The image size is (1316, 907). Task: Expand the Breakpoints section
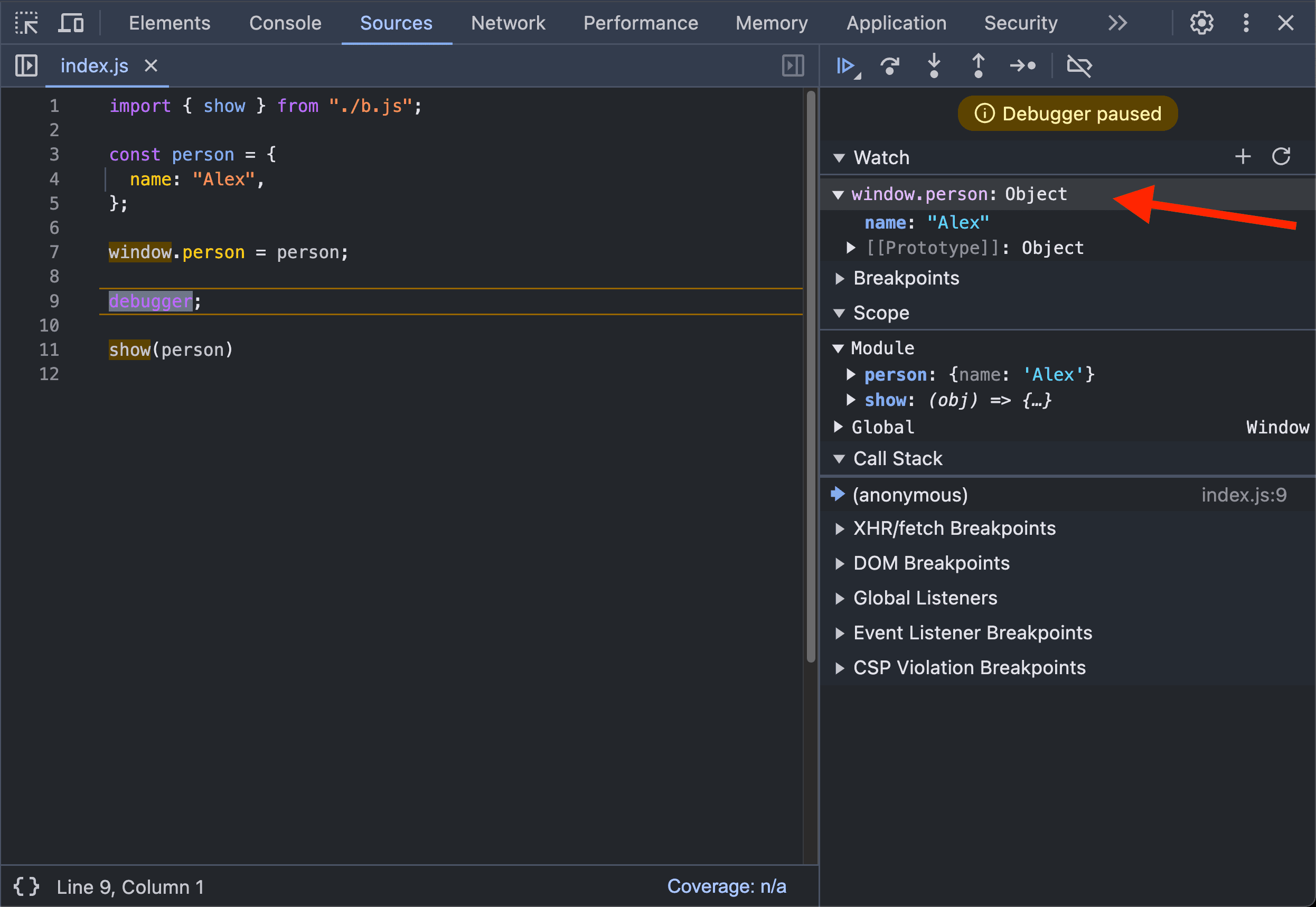[840, 278]
